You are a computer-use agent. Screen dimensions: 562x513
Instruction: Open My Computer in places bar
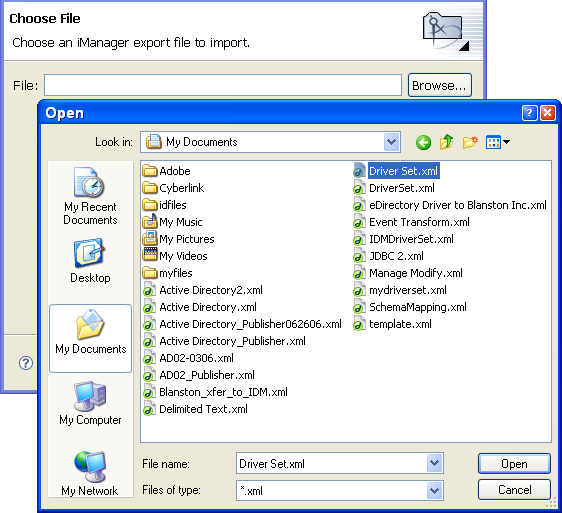coord(90,403)
